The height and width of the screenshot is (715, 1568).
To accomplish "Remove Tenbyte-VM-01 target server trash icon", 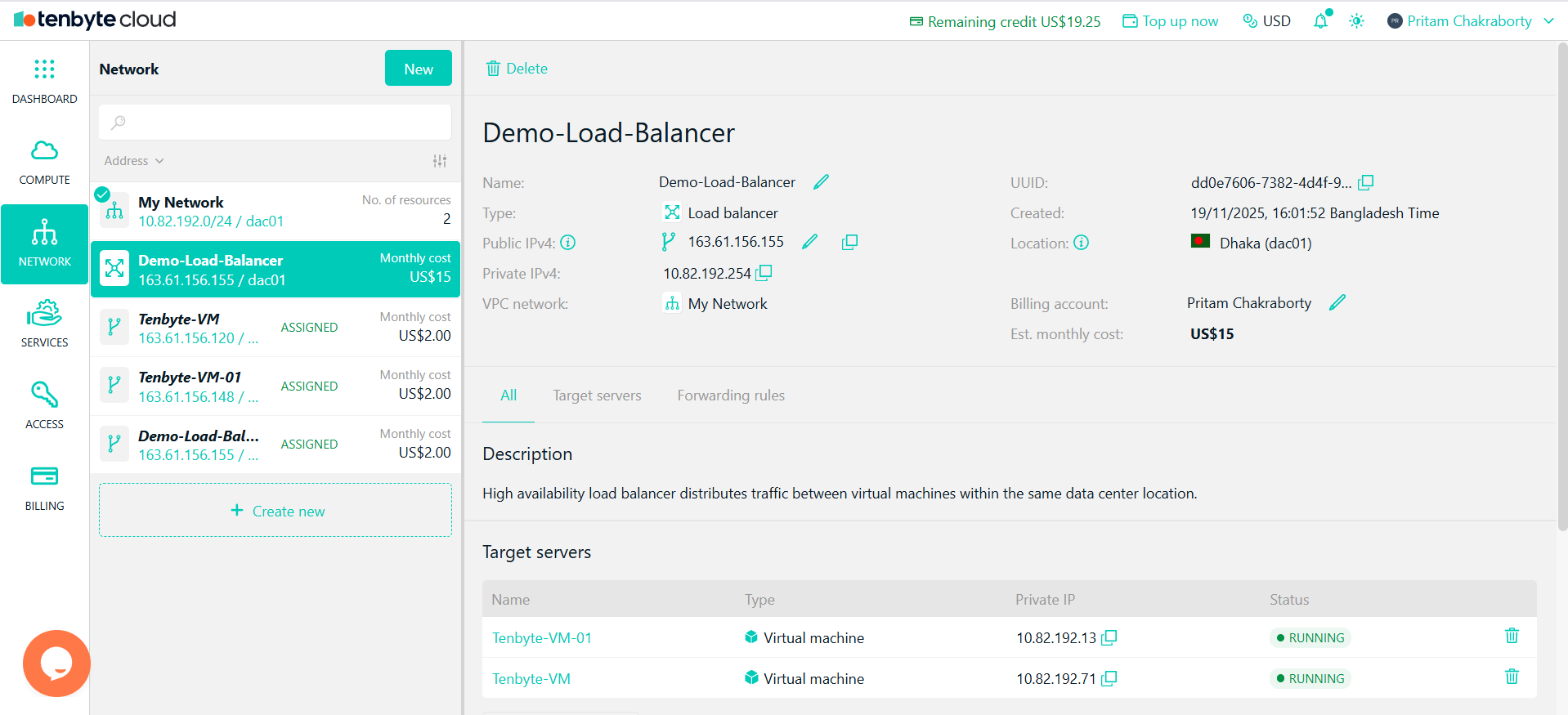I will point(1512,636).
